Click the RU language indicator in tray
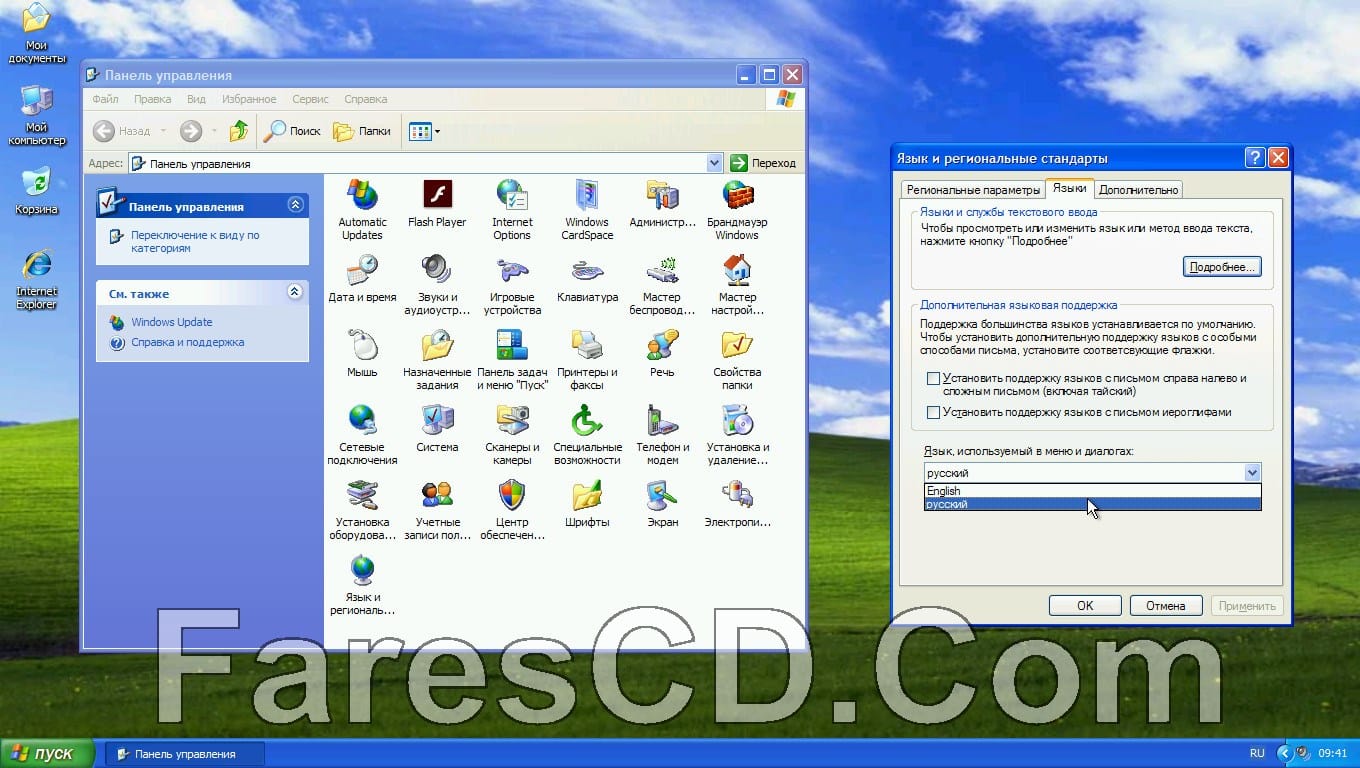Screen dimensions: 1360x768 pyautogui.click(x=1257, y=753)
